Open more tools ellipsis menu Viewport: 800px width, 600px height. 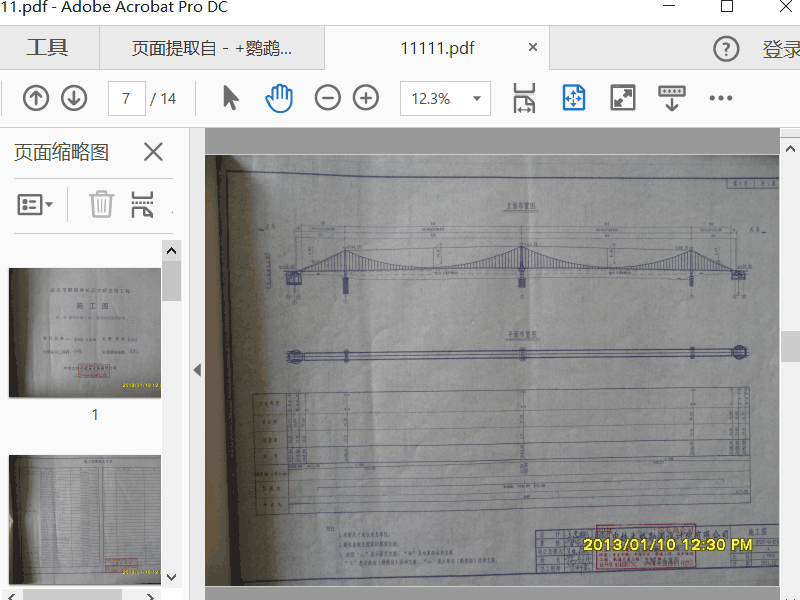point(721,98)
